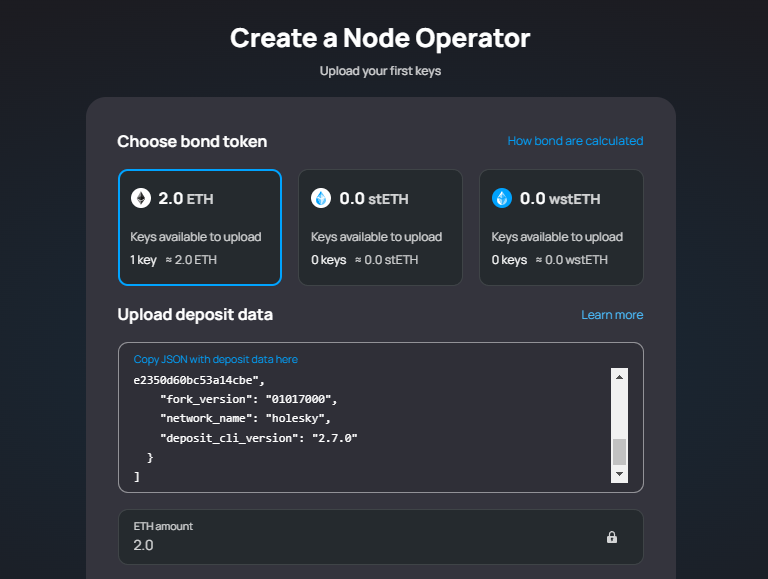Select the 2.0 ETH bond token card
This screenshot has height=579, width=768.
pyautogui.click(x=200, y=227)
